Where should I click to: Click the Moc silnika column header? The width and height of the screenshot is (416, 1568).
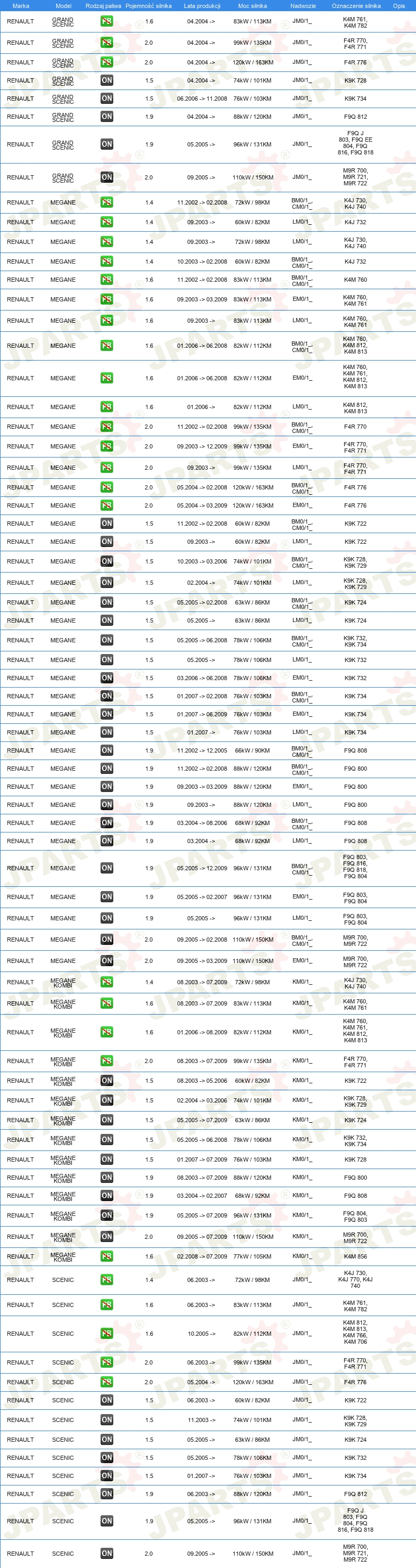point(252,5)
